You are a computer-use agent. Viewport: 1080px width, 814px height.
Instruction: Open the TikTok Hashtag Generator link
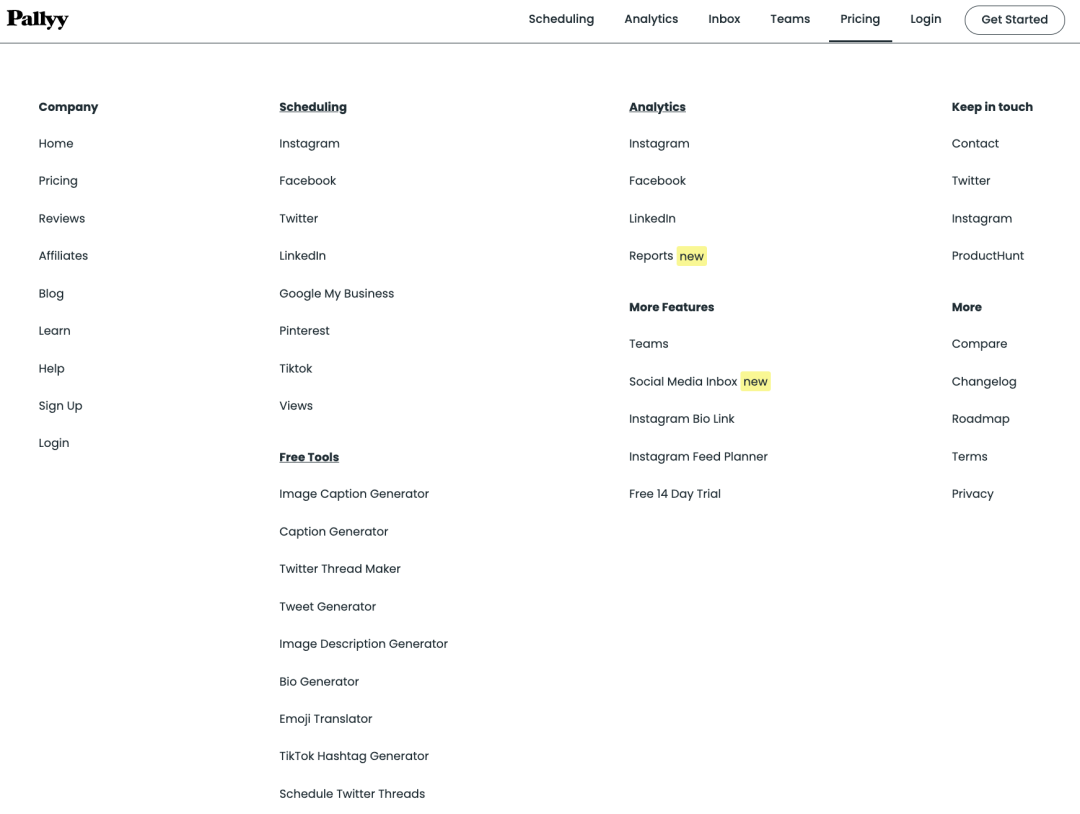pos(354,756)
